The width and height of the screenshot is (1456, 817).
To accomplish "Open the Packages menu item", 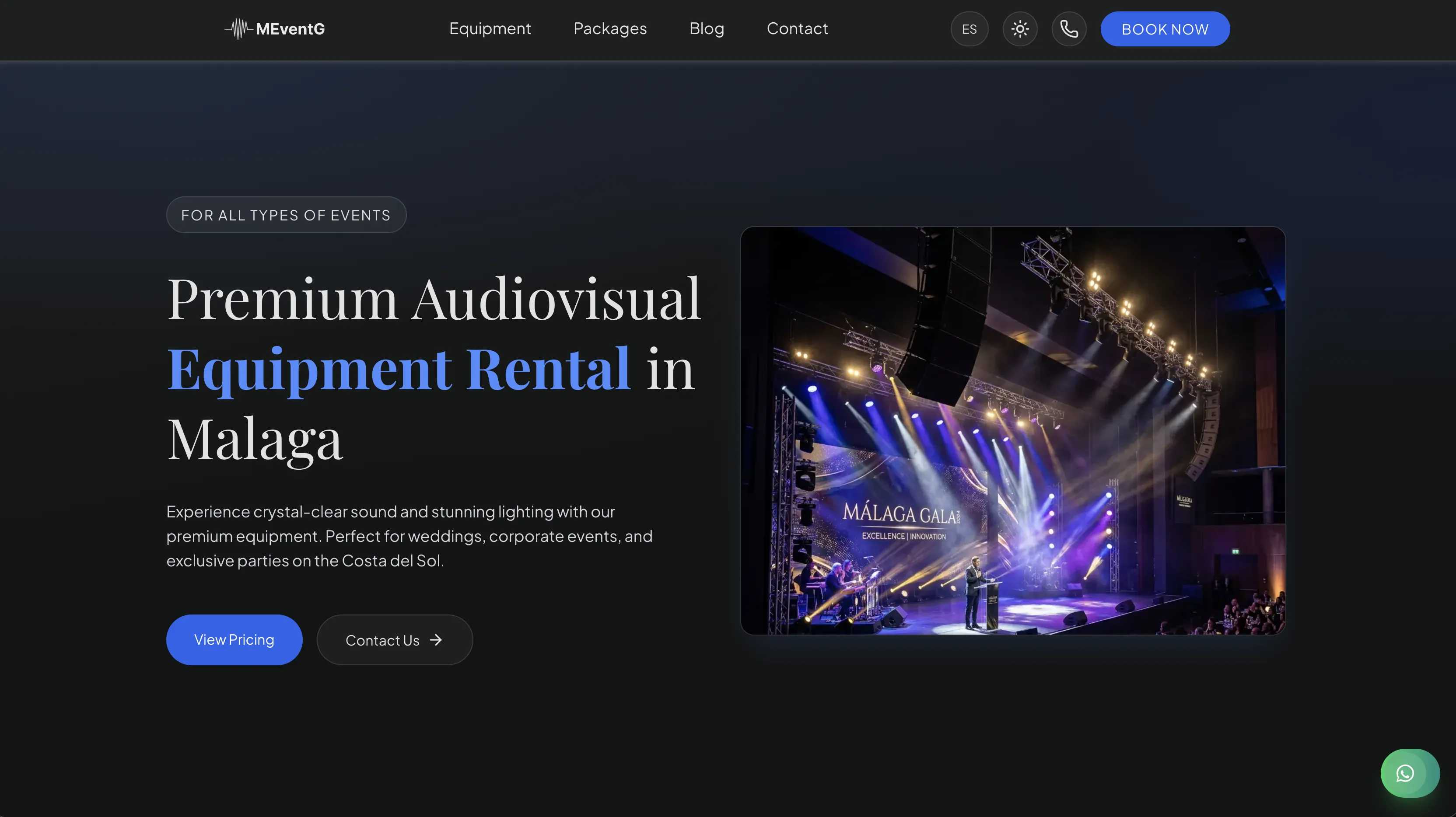I will coord(610,28).
